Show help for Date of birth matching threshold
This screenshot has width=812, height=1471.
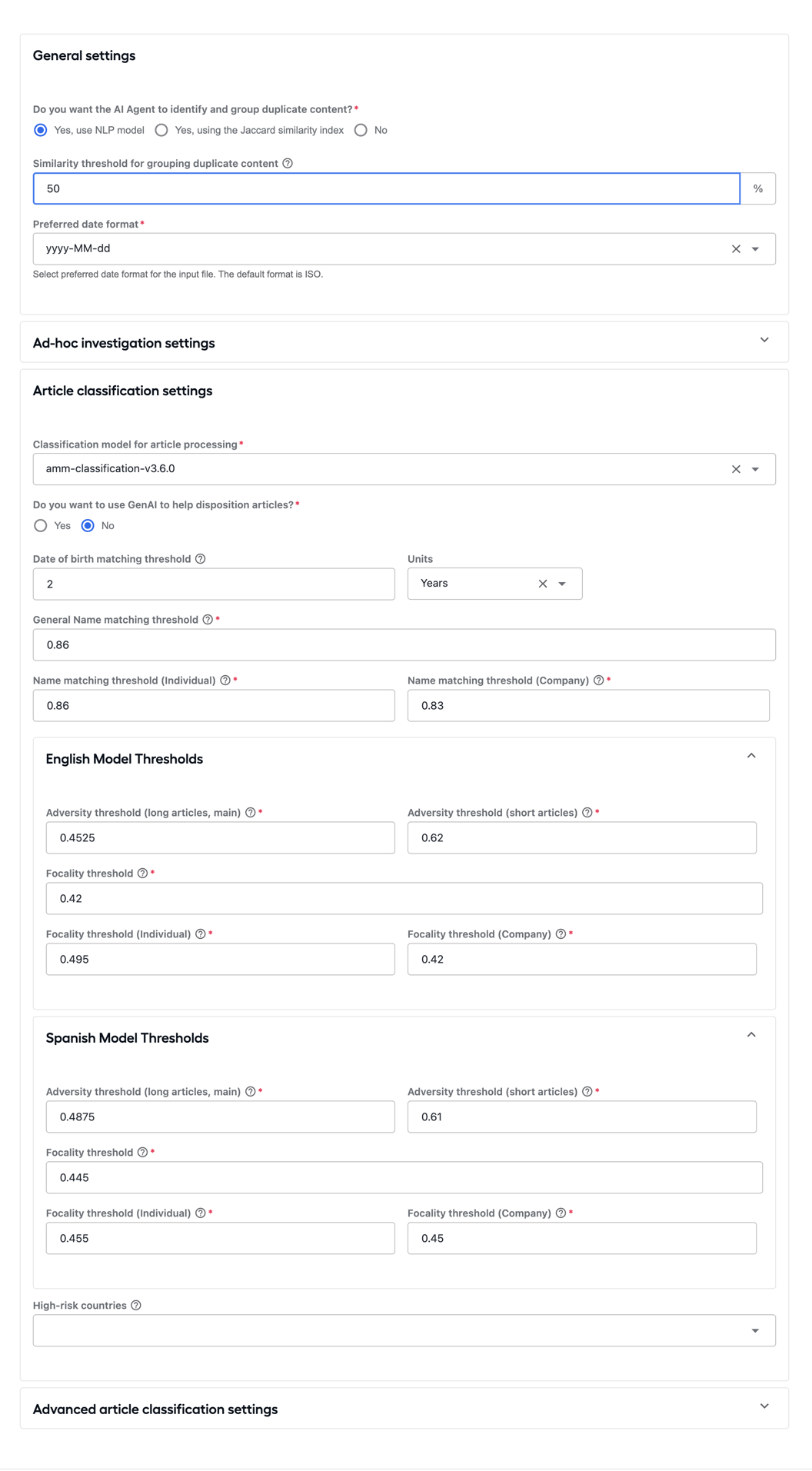coord(201,559)
